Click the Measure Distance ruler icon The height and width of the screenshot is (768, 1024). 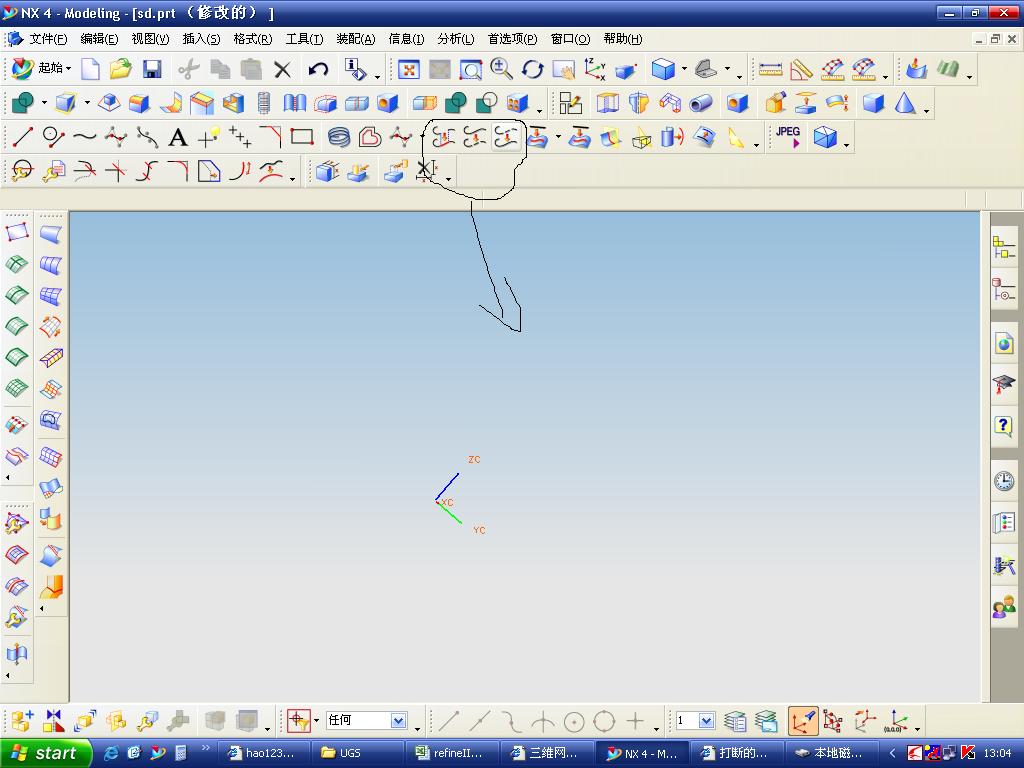771,69
